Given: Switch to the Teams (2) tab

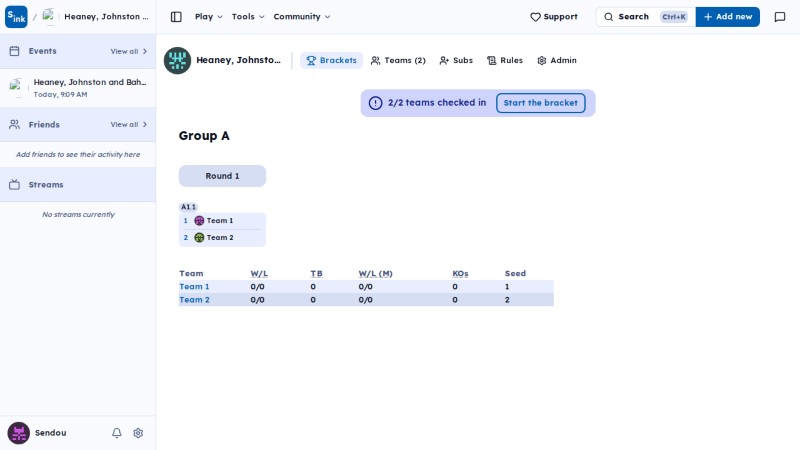Looking at the screenshot, I should pos(398,60).
